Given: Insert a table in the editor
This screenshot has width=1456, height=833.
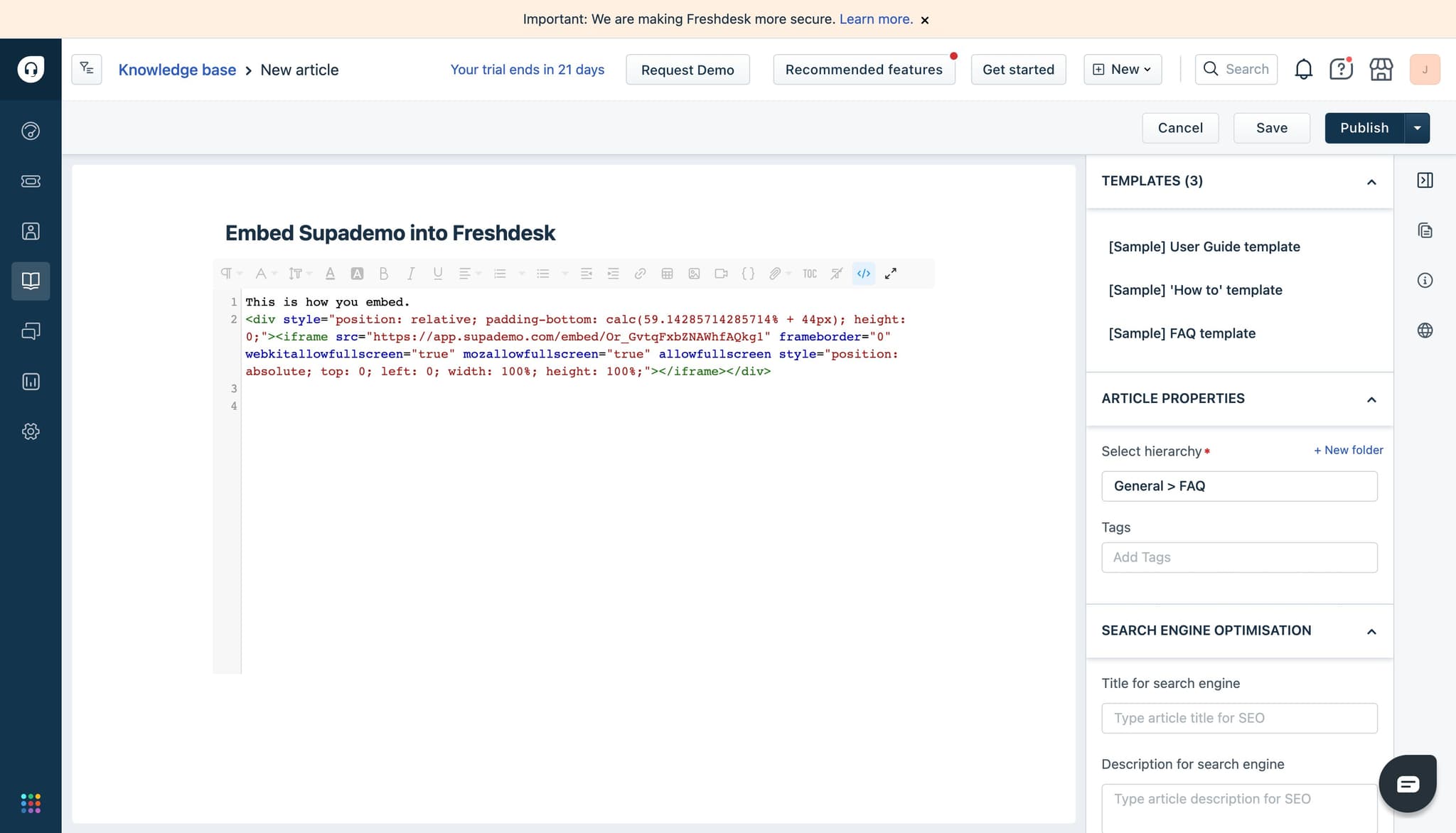Looking at the screenshot, I should point(666,273).
